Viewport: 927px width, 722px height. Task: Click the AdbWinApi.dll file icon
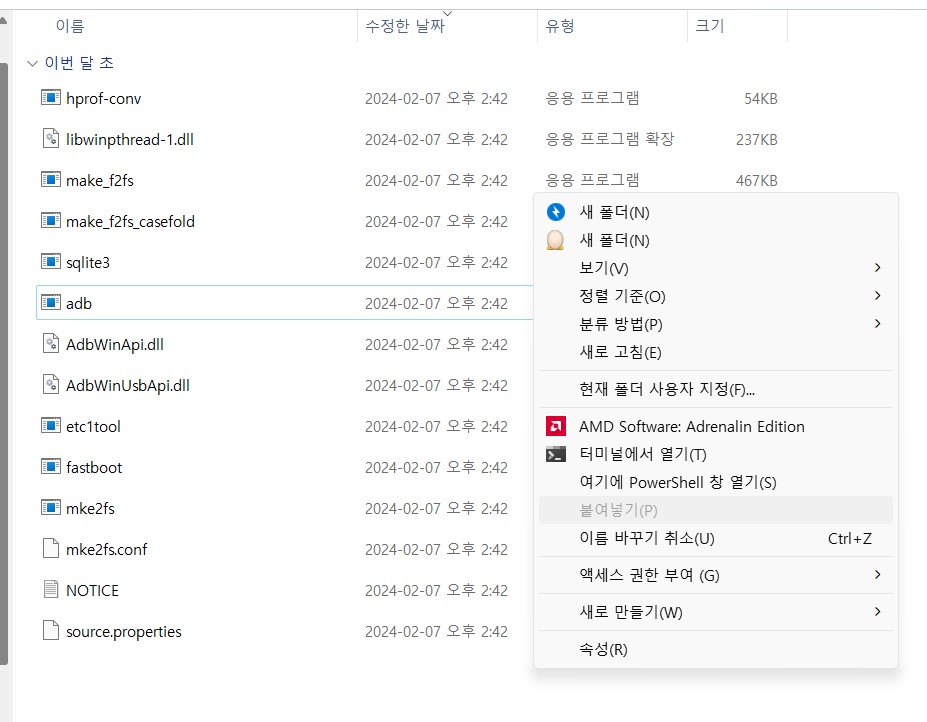[x=51, y=344]
